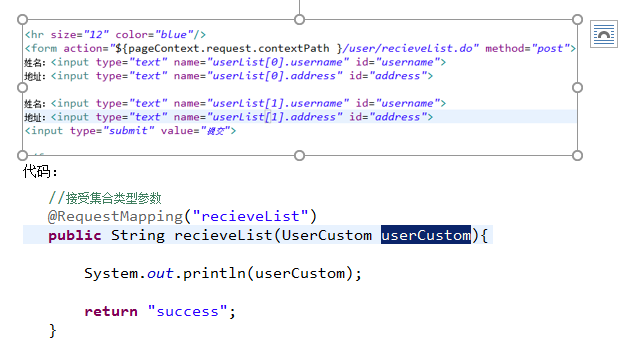Click the left-middle resize handle
640x364 pixels.
click(22, 88)
